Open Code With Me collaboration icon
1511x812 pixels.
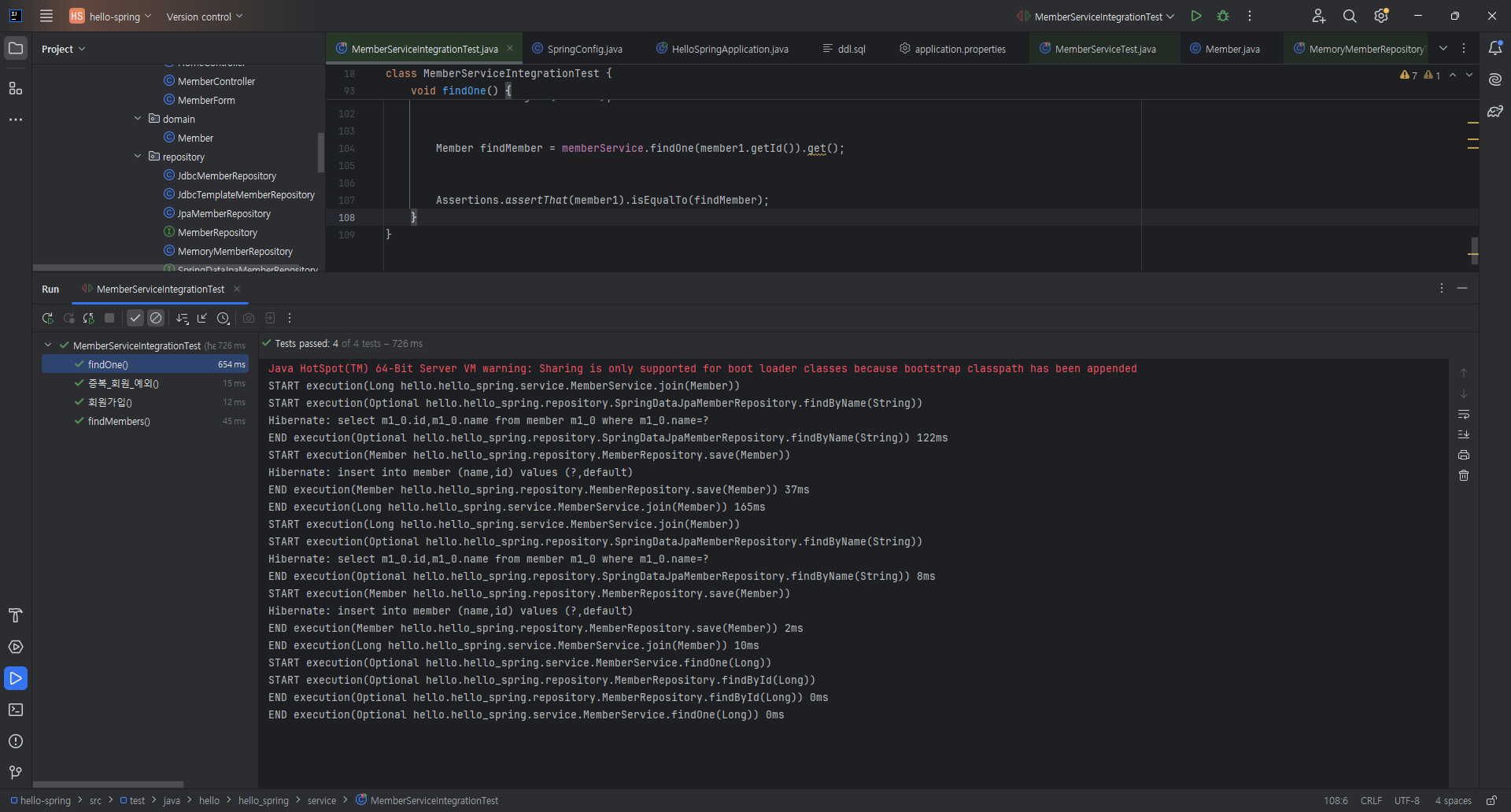pyautogui.click(x=1319, y=16)
